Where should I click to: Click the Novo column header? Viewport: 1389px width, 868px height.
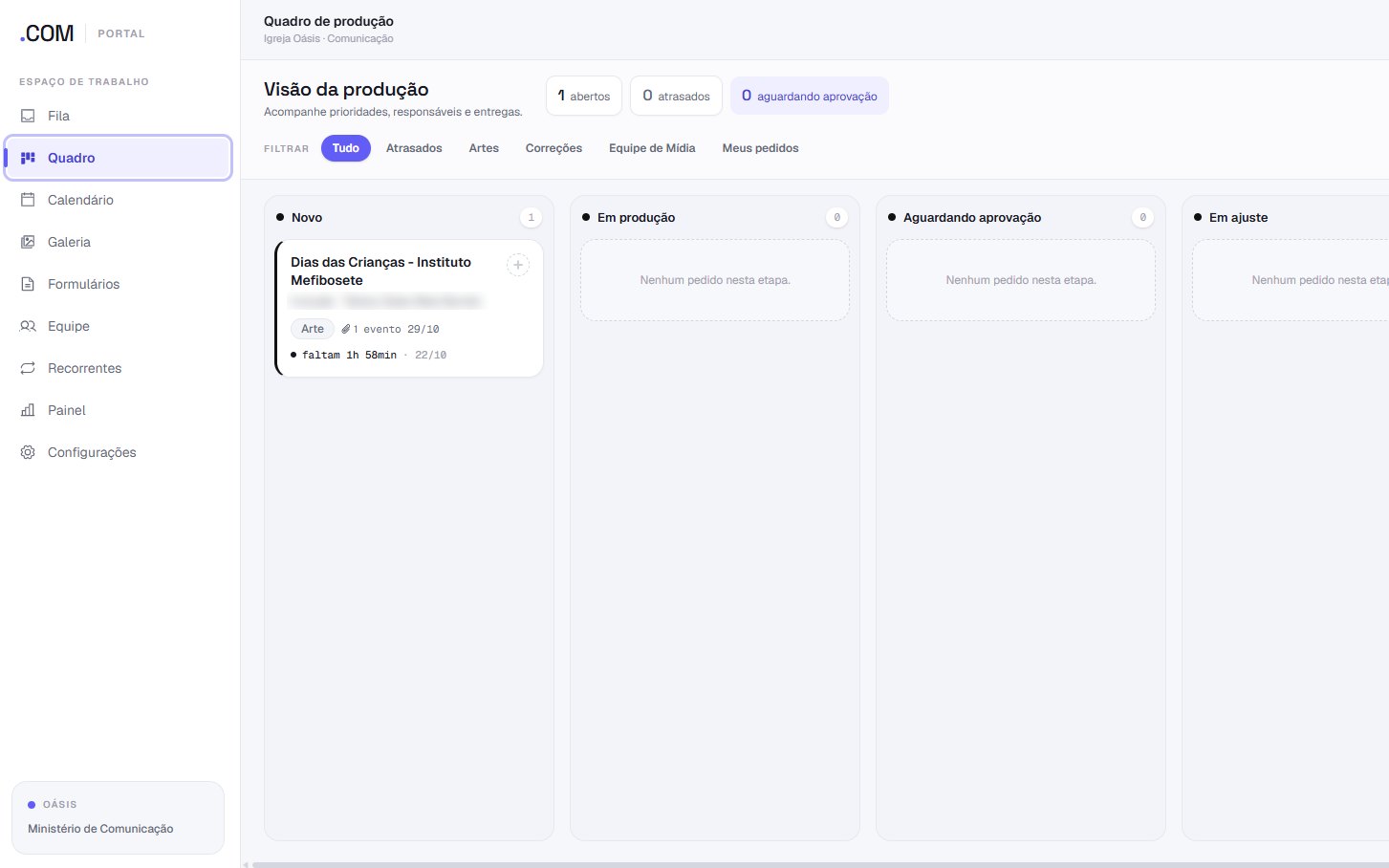pyautogui.click(x=307, y=218)
